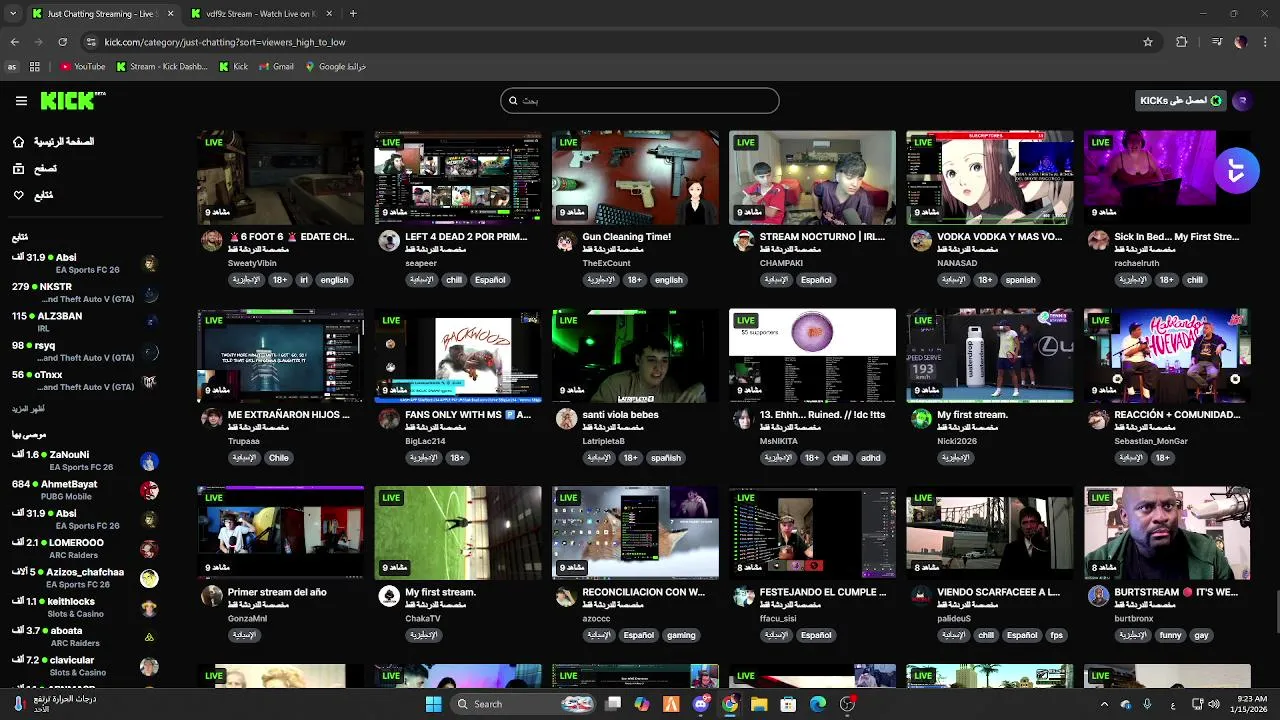Click TheExCount streamer avatar
1280x720 pixels.
[566, 240]
